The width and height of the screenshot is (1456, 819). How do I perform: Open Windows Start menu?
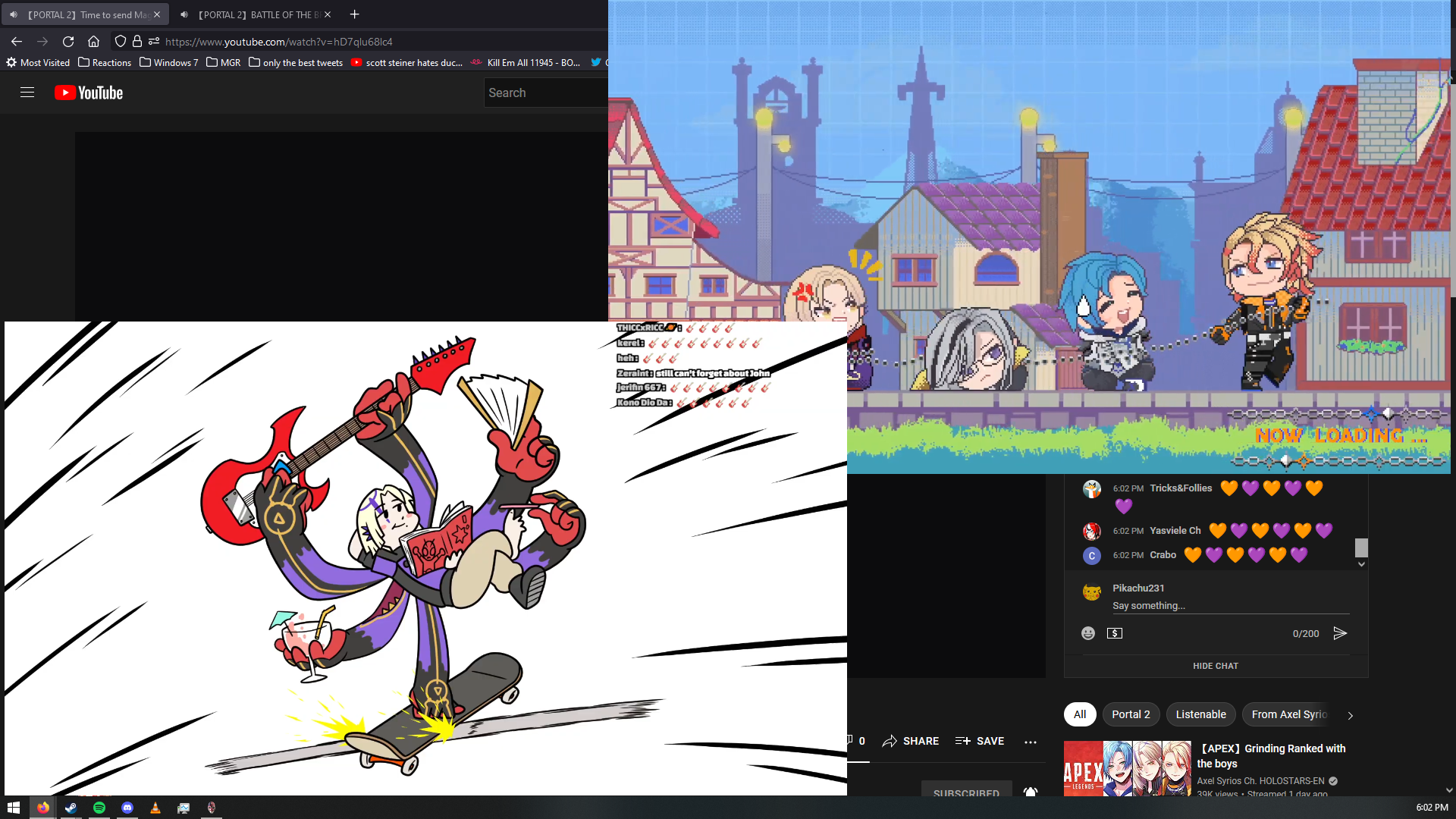click(14, 808)
